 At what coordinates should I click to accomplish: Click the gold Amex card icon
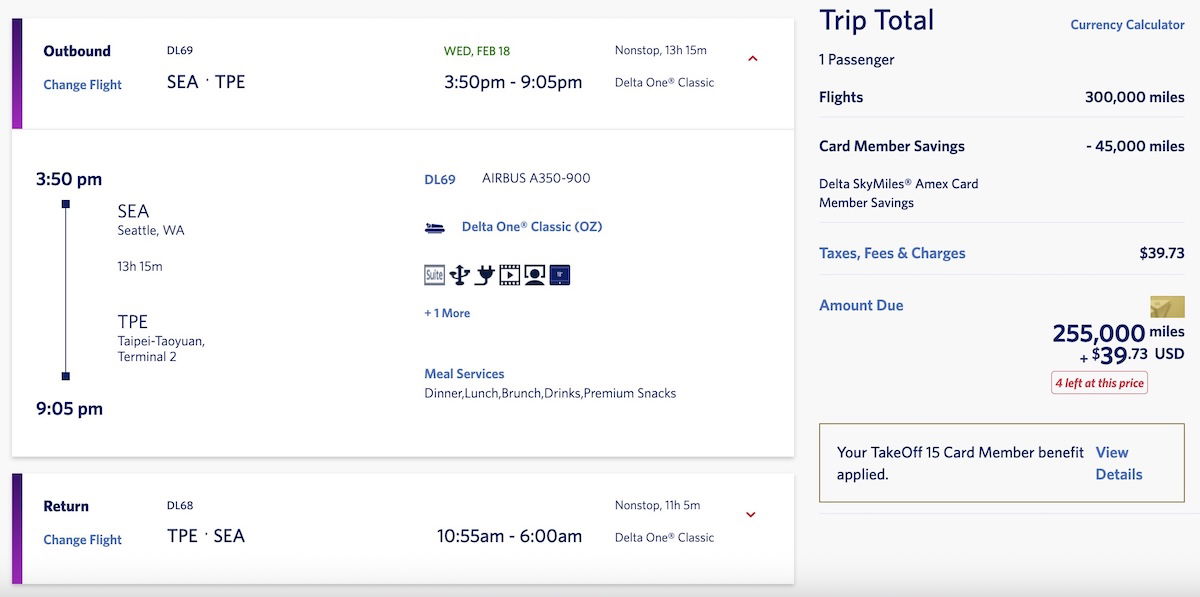[1167, 307]
